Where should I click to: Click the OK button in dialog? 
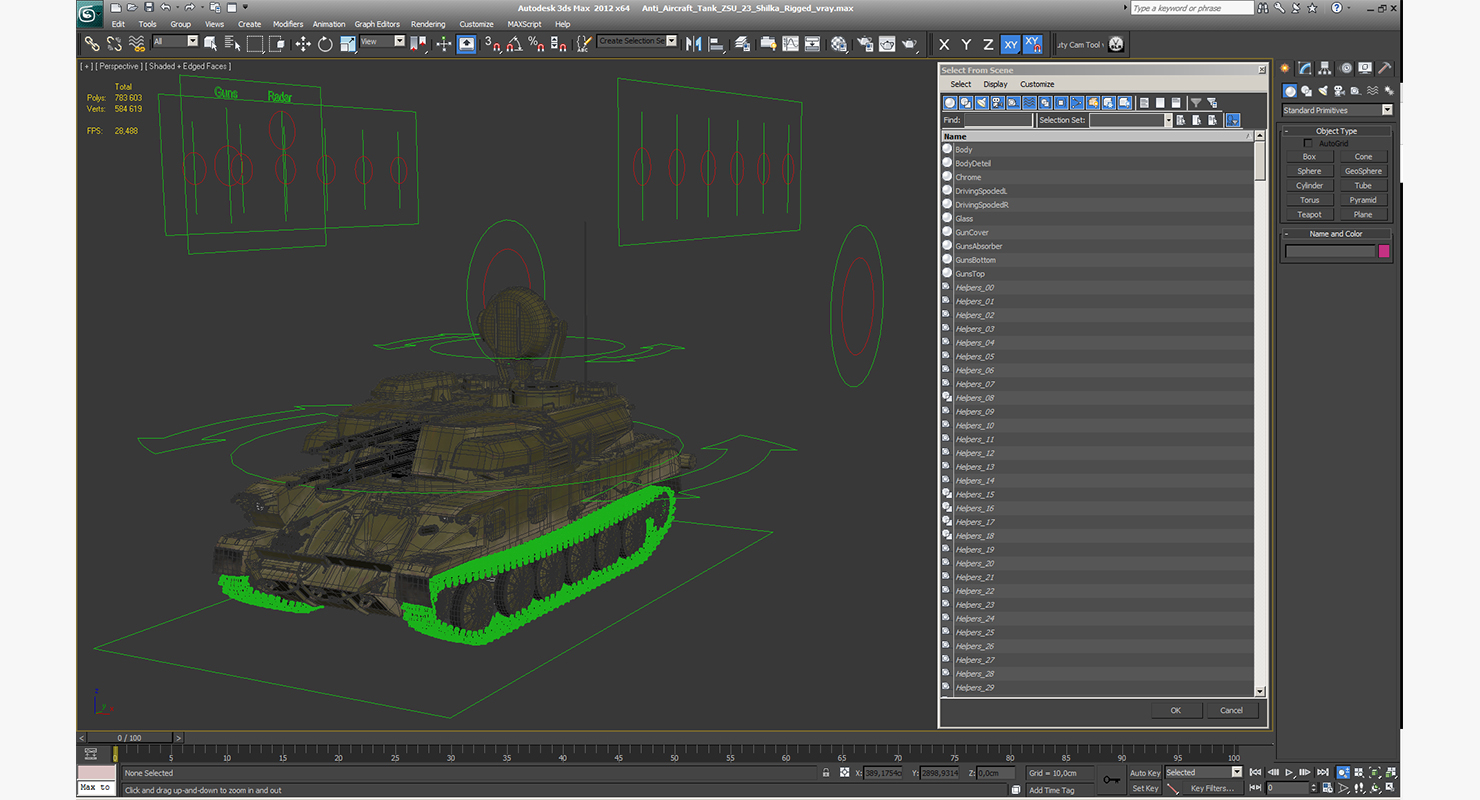click(x=1175, y=710)
